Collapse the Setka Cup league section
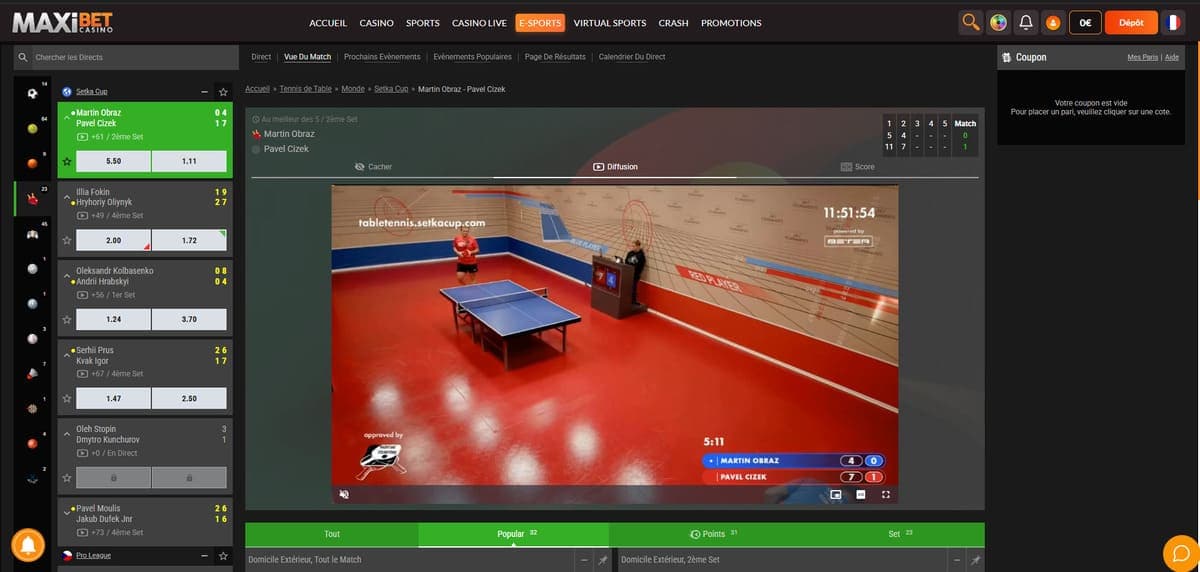1200x572 pixels. click(x=204, y=91)
